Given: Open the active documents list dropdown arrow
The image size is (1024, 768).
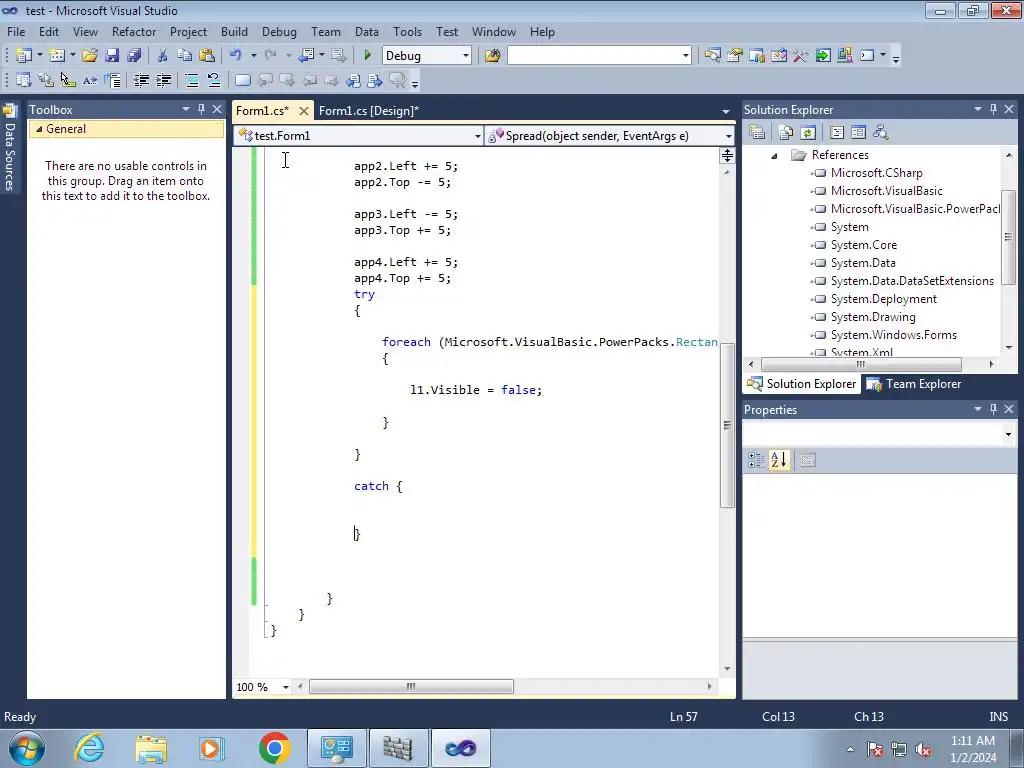Looking at the screenshot, I should pos(726,112).
